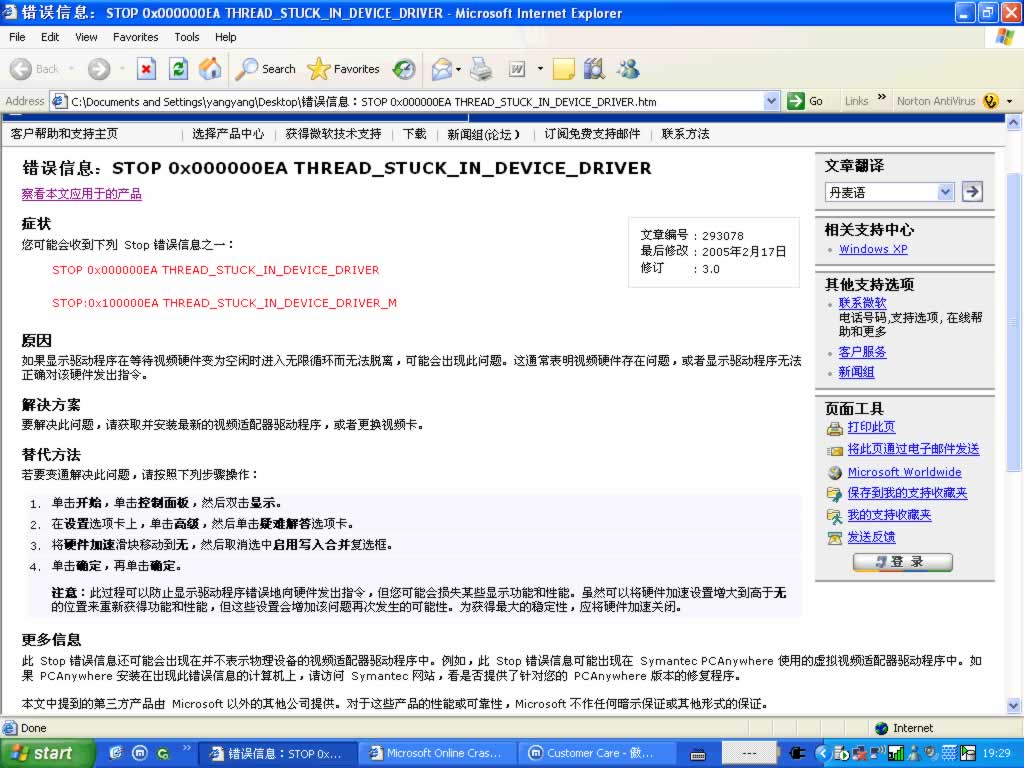The image size is (1024, 768).
Task: Open the 我的支持收藏夹 link
Action: click(x=889, y=515)
